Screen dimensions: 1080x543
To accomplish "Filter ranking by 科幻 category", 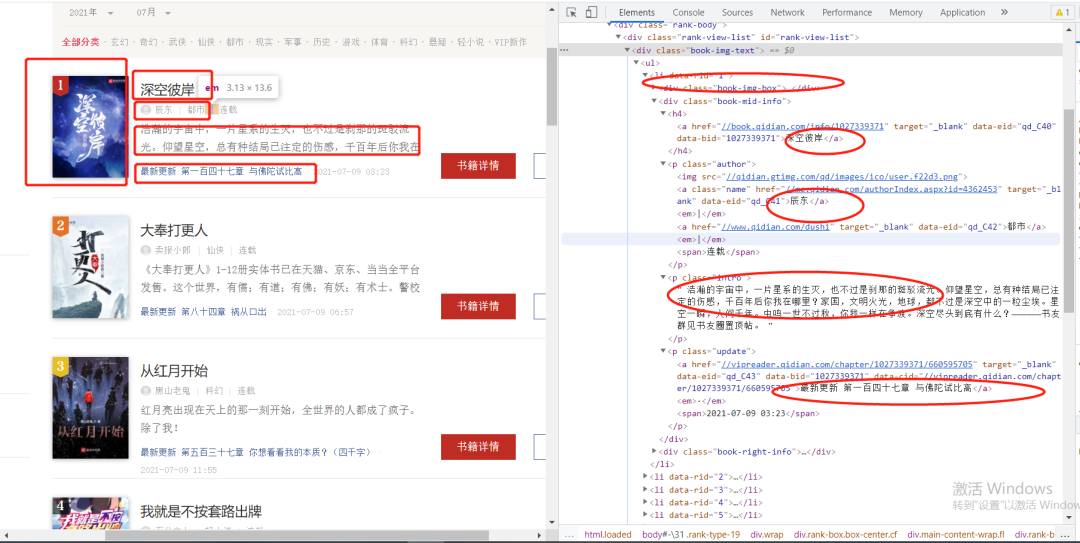I will pos(408,42).
